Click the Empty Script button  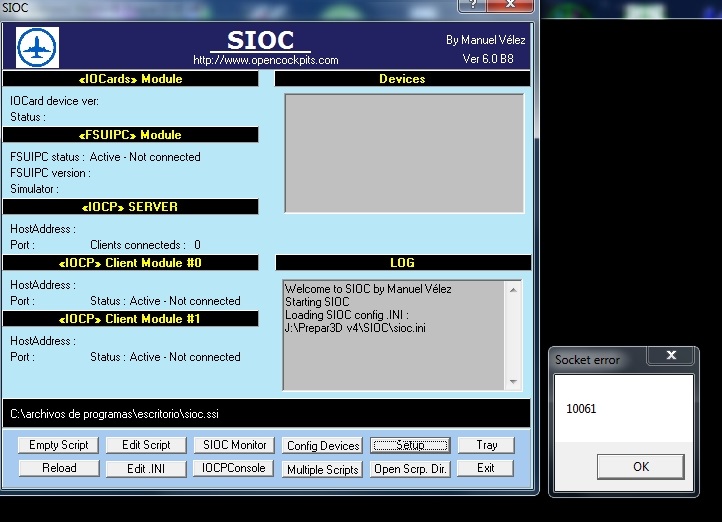tap(58, 445)
